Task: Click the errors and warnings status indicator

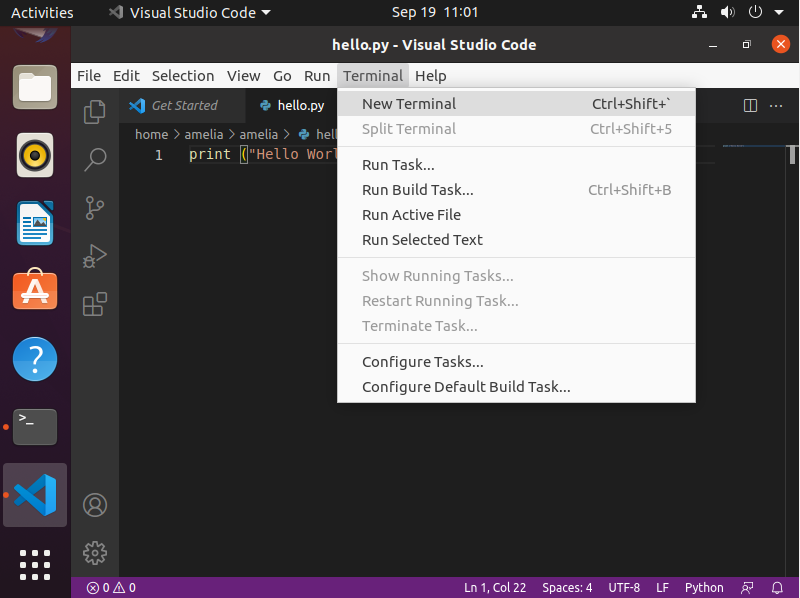Action: (x=111, y=588)
